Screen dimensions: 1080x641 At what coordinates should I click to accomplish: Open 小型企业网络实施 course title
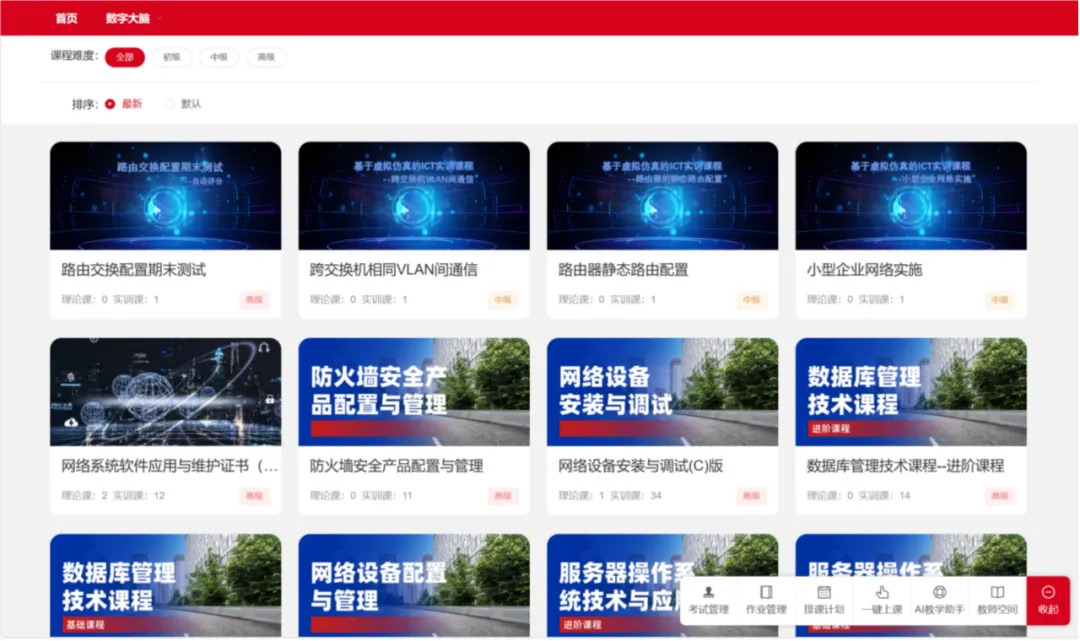[864, 270]
